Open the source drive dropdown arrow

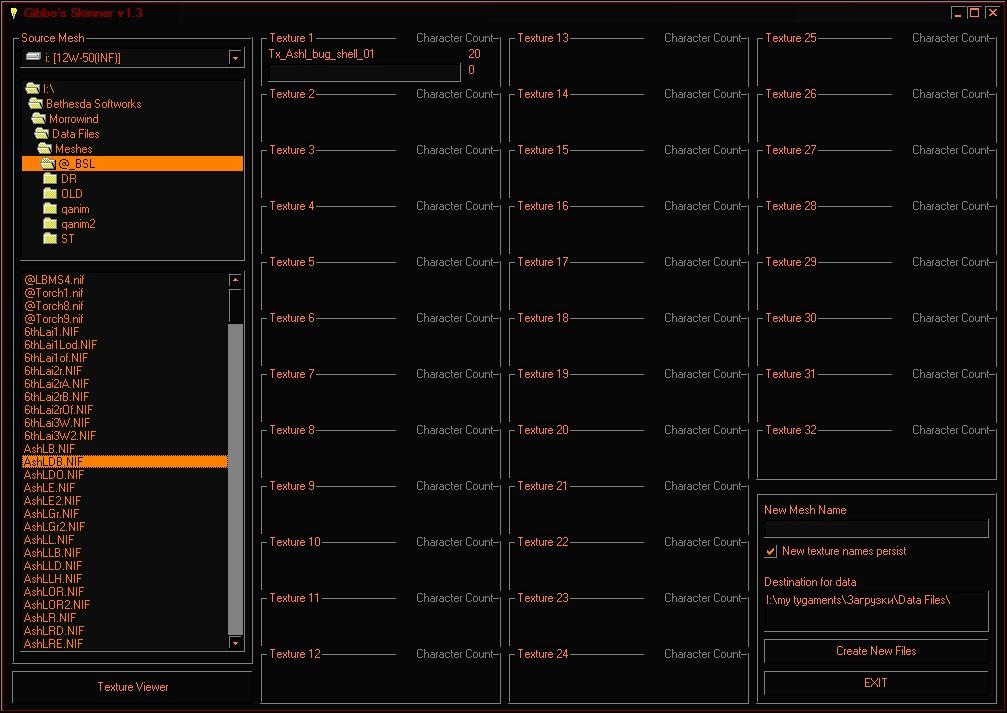point(235,58)
